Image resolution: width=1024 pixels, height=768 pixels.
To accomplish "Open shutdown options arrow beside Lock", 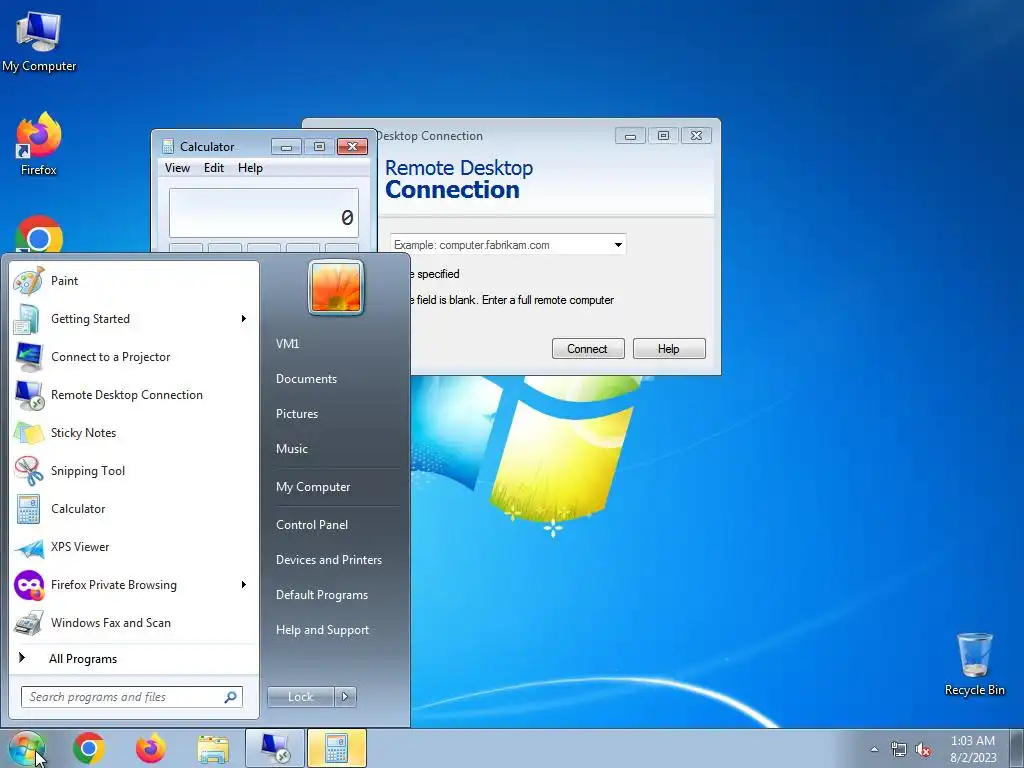I will 345,697.
